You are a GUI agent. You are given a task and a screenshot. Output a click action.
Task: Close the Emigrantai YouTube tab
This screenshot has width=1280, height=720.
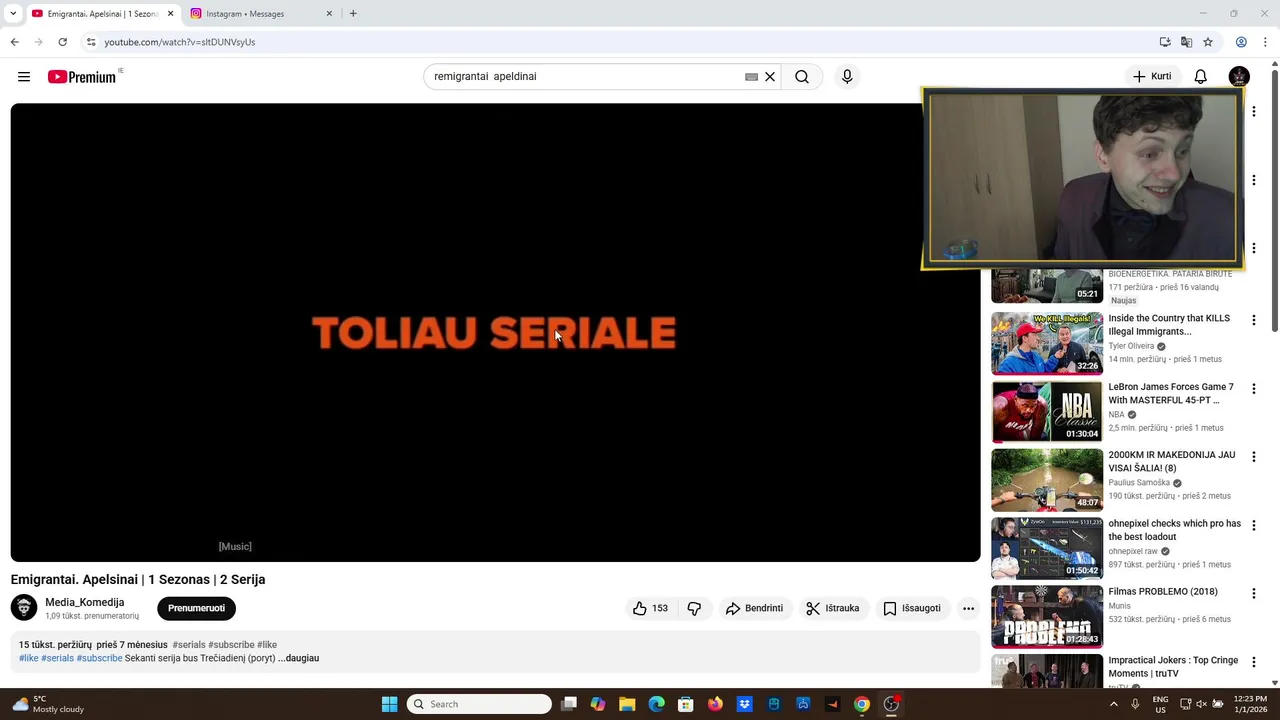click(170, 14)
